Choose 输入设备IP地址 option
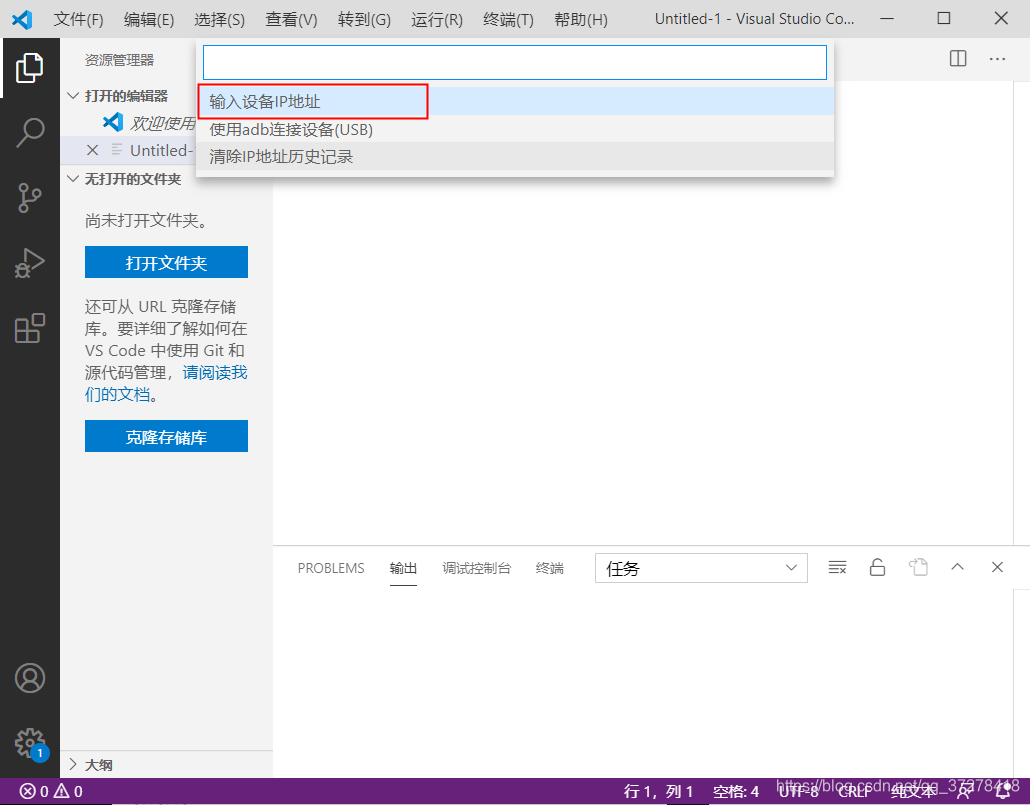The height and width of the screenshot is (805, 1030). (x=515, y=101)
